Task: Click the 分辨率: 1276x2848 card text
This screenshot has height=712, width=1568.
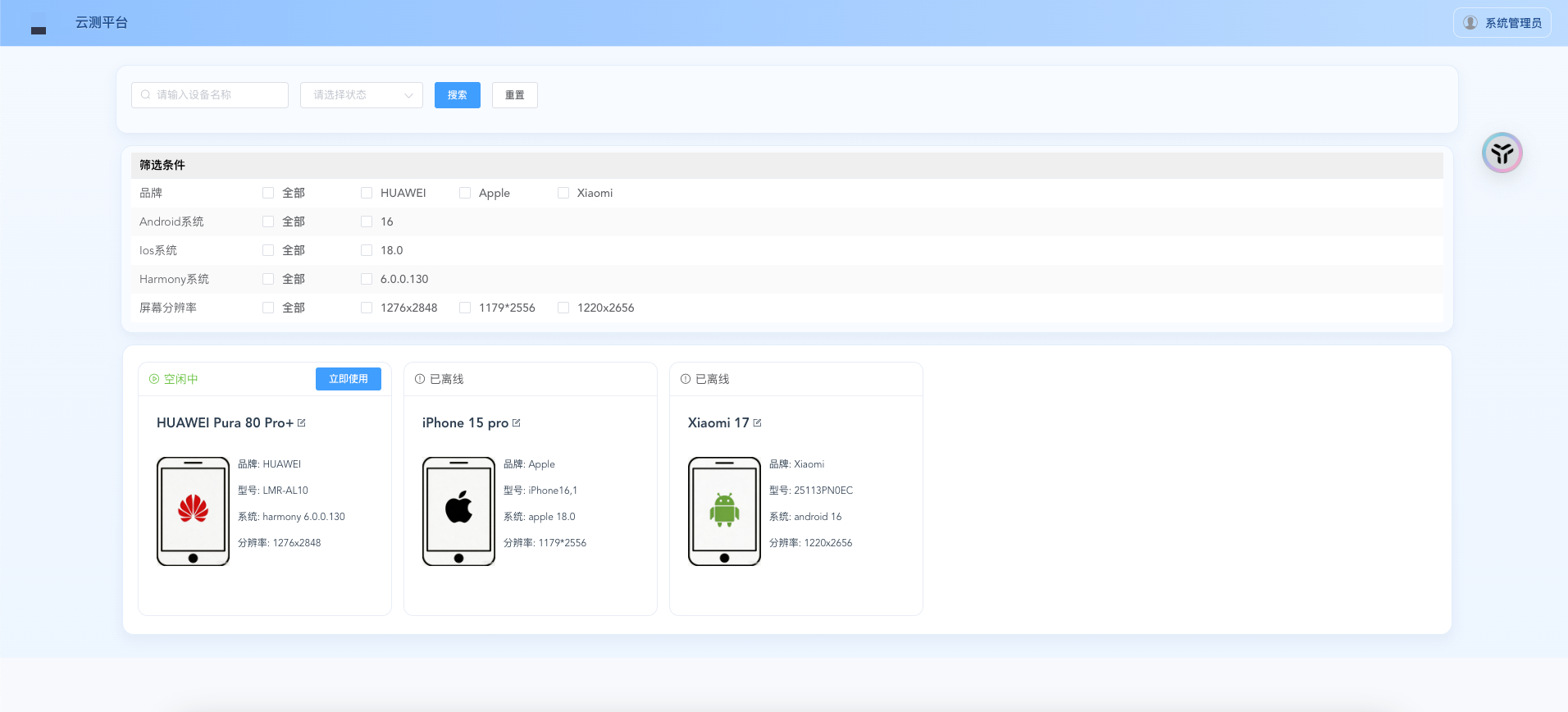Action: pos(280,543)
